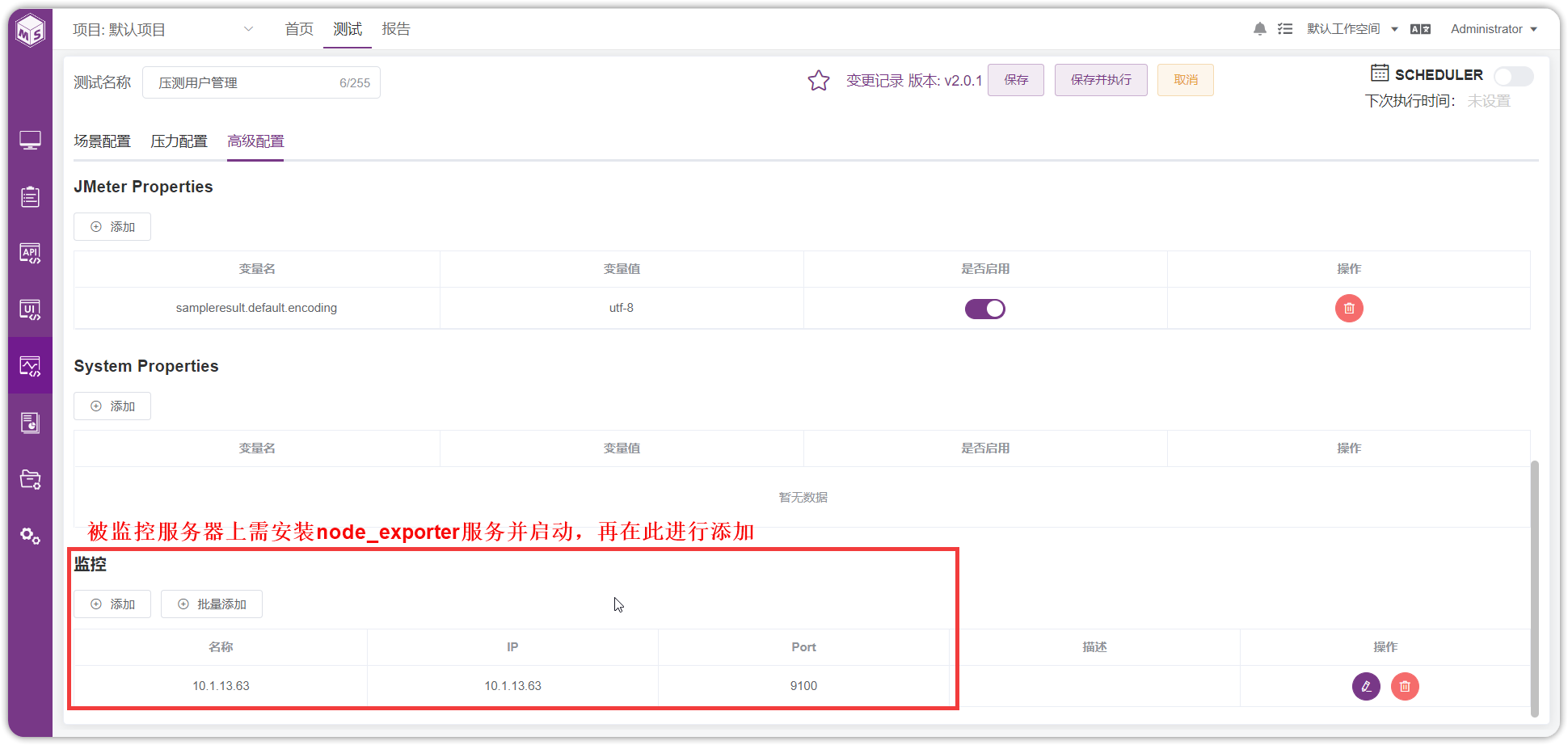The width and height of the screenshot is (1568, 745).
Task: Go to the 首页 menu item
Action: [299, 29]
